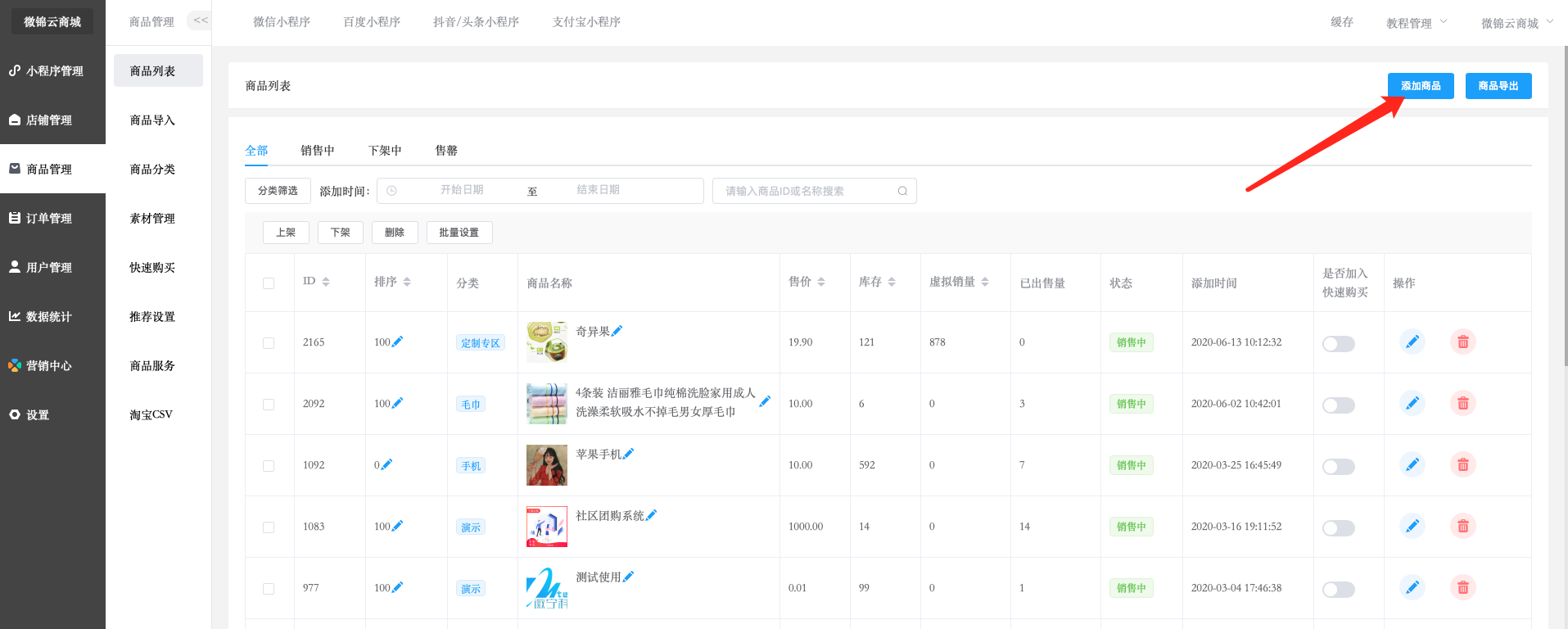Image resolution: width=1568 pixels, height=629 pixels.
Task: Delete the 测试使用 product row
Action: (1463, 587)
